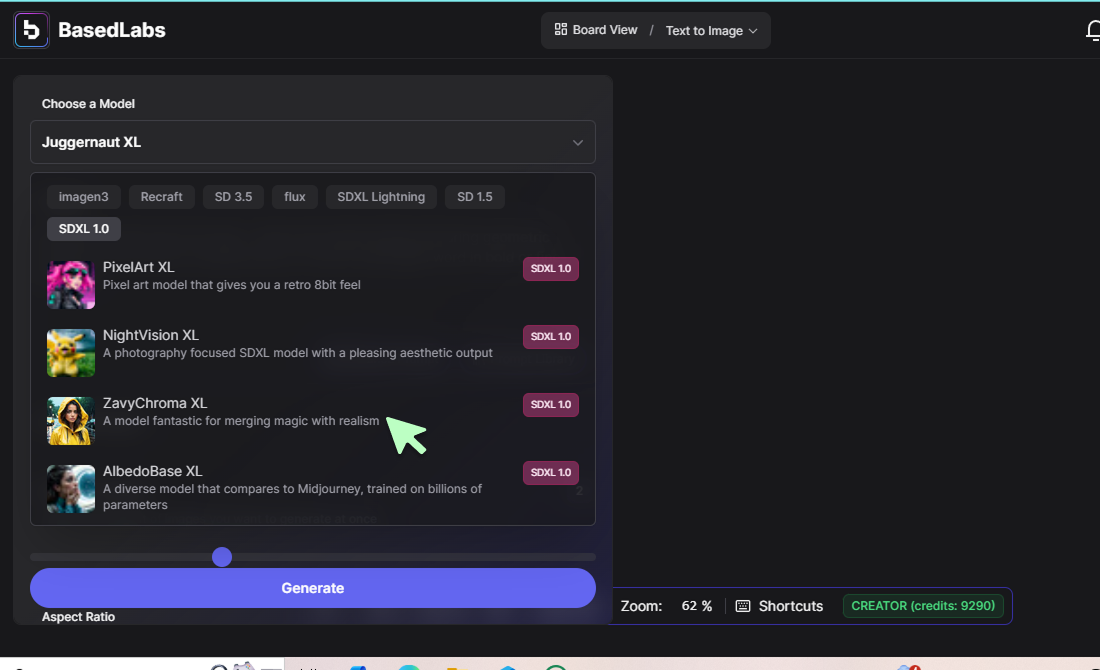Select the "NightVision XL" model name
The image size is (1100, 670).
[x=151, y=335]
